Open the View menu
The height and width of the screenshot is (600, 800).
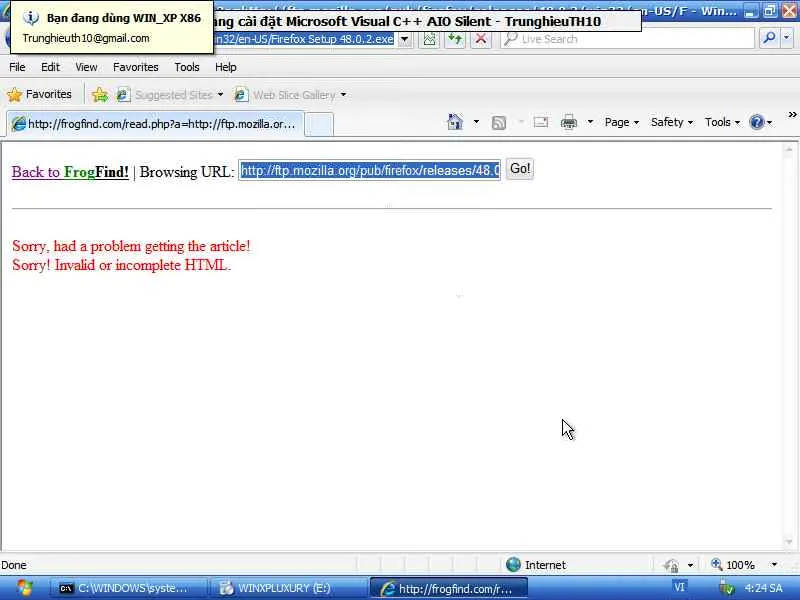86,67
